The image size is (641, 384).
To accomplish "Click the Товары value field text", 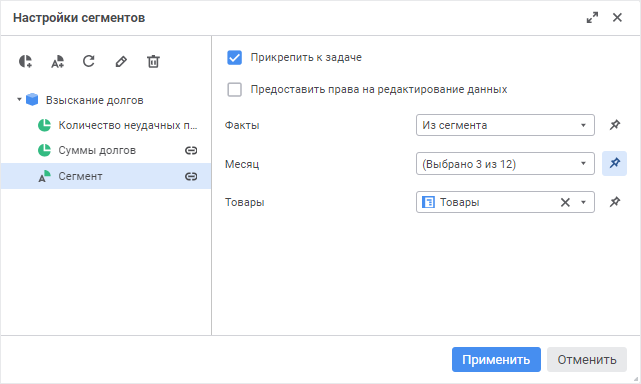I will pyautogui.click(x=459, y=202).
